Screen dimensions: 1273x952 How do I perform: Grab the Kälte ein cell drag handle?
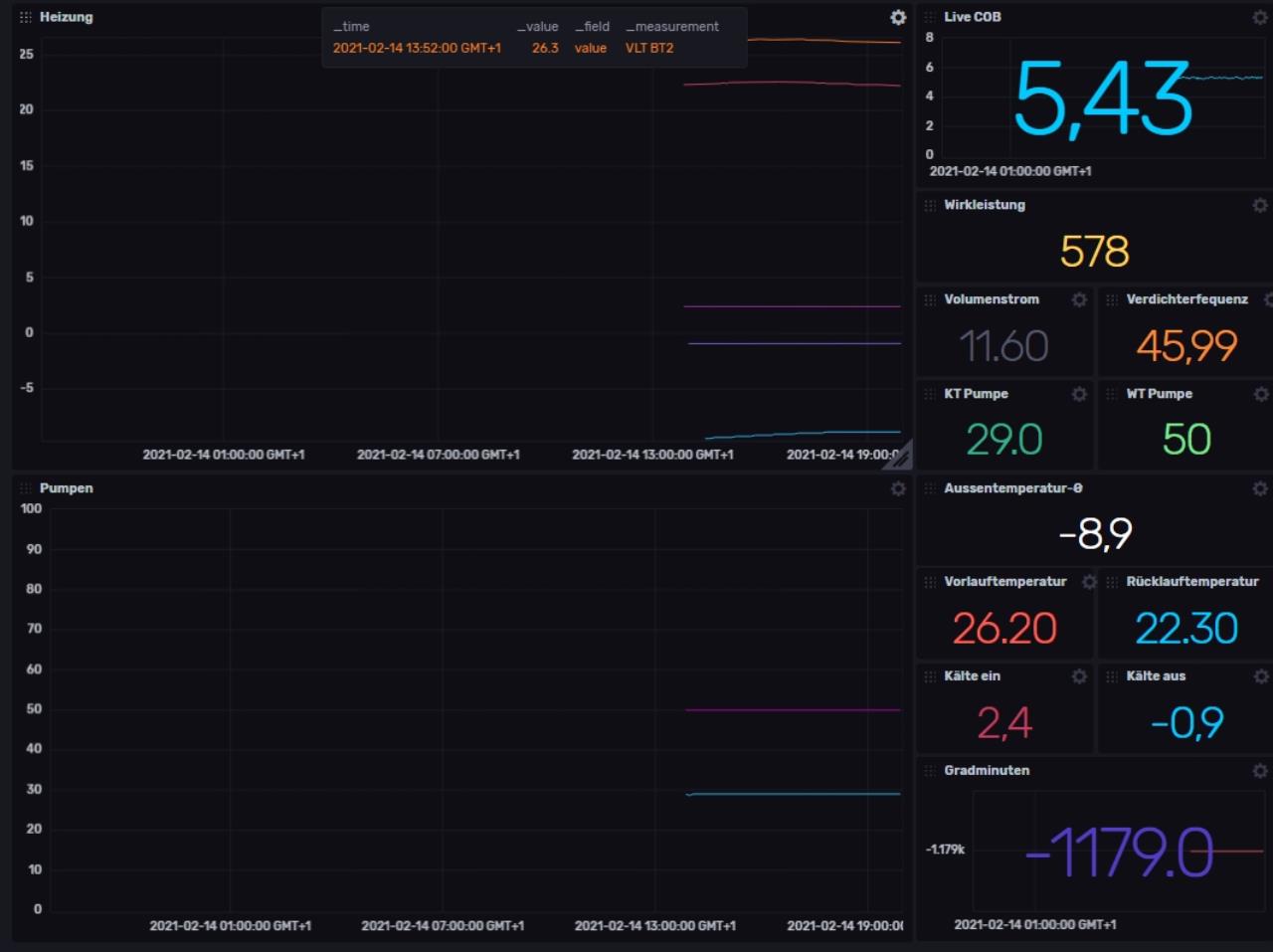pyautogui.click(x=930, y=676)
